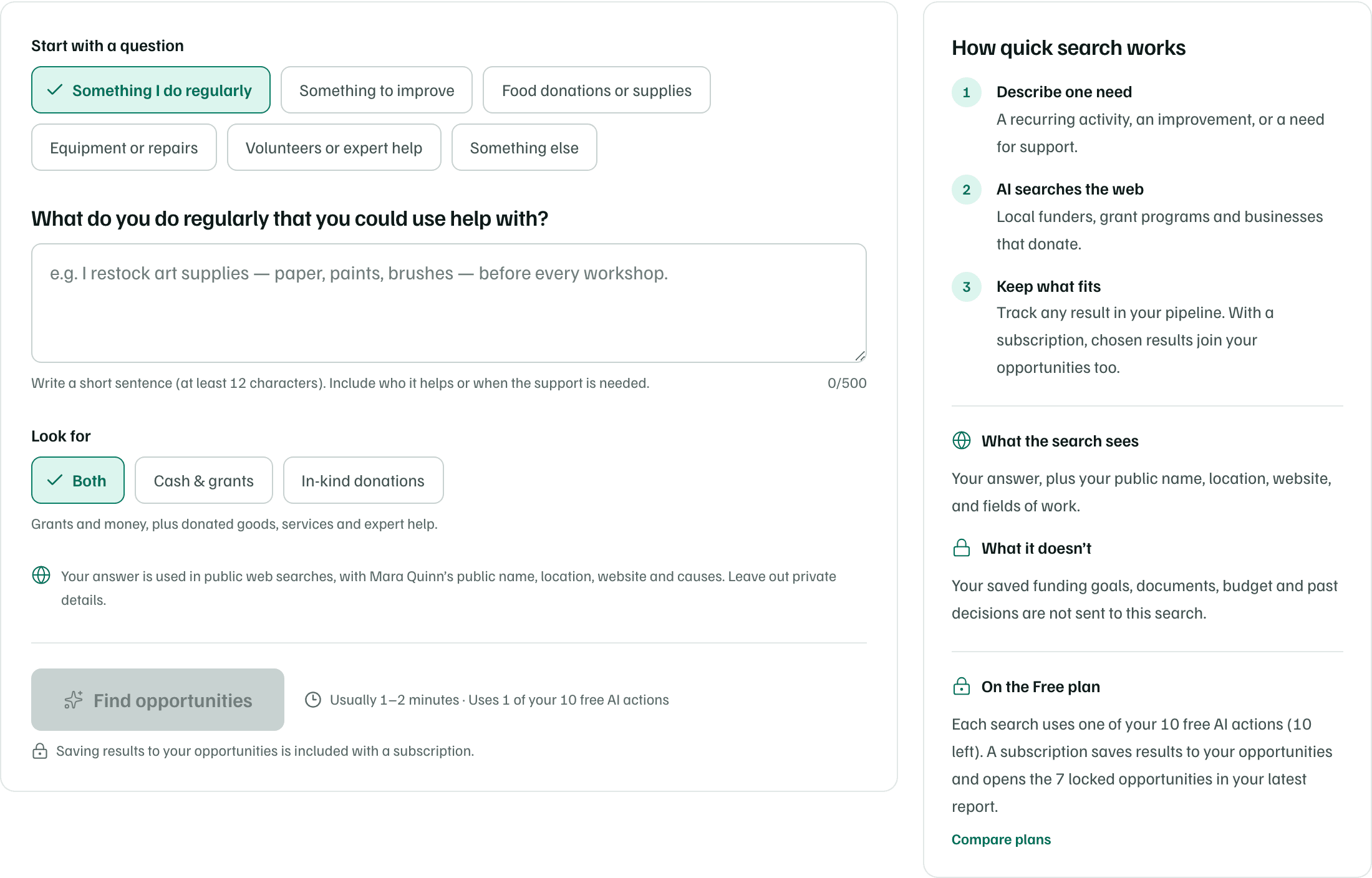Screen dimensions: 1372x878
Task: Click the 'Start with a question' label
Action: [x=107, y=46]
